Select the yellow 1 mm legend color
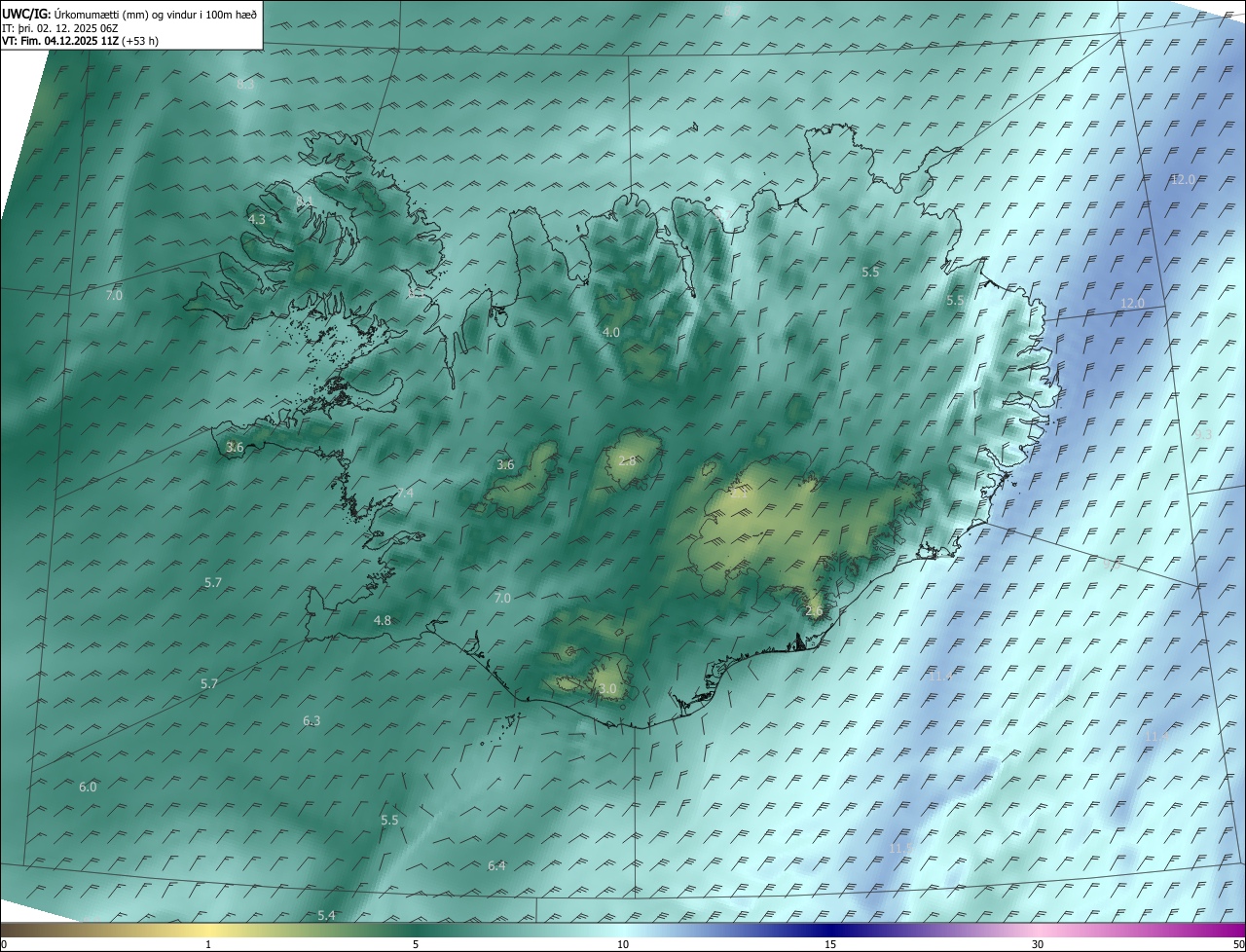This screenshot has width=1246, height=952. [208, 931]
